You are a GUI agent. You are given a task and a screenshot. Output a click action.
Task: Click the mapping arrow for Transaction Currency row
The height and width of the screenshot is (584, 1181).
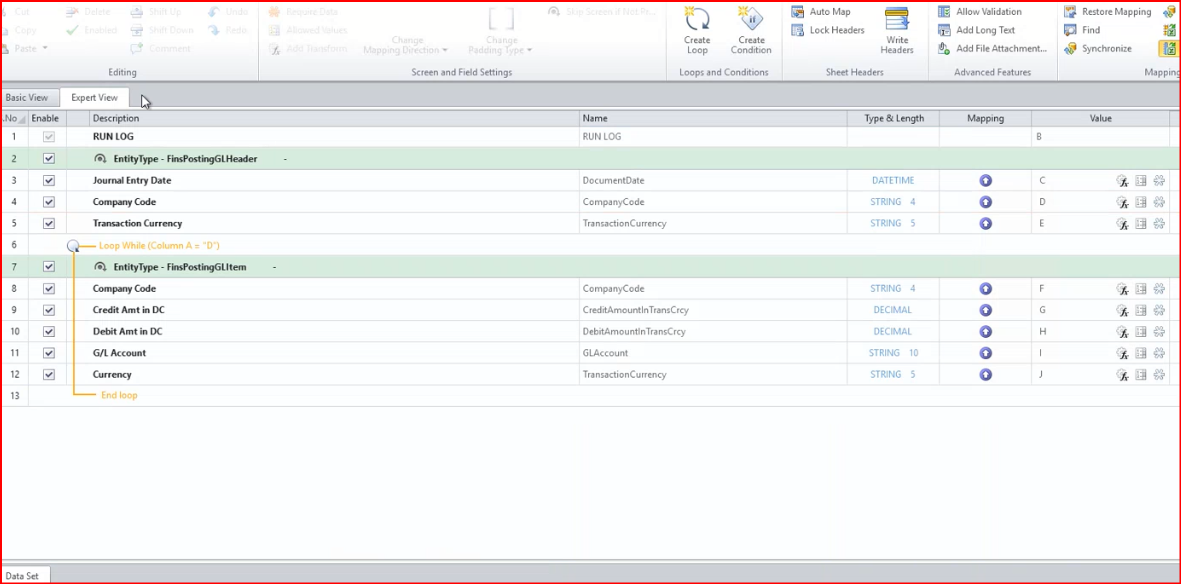(x=985, y=224)
